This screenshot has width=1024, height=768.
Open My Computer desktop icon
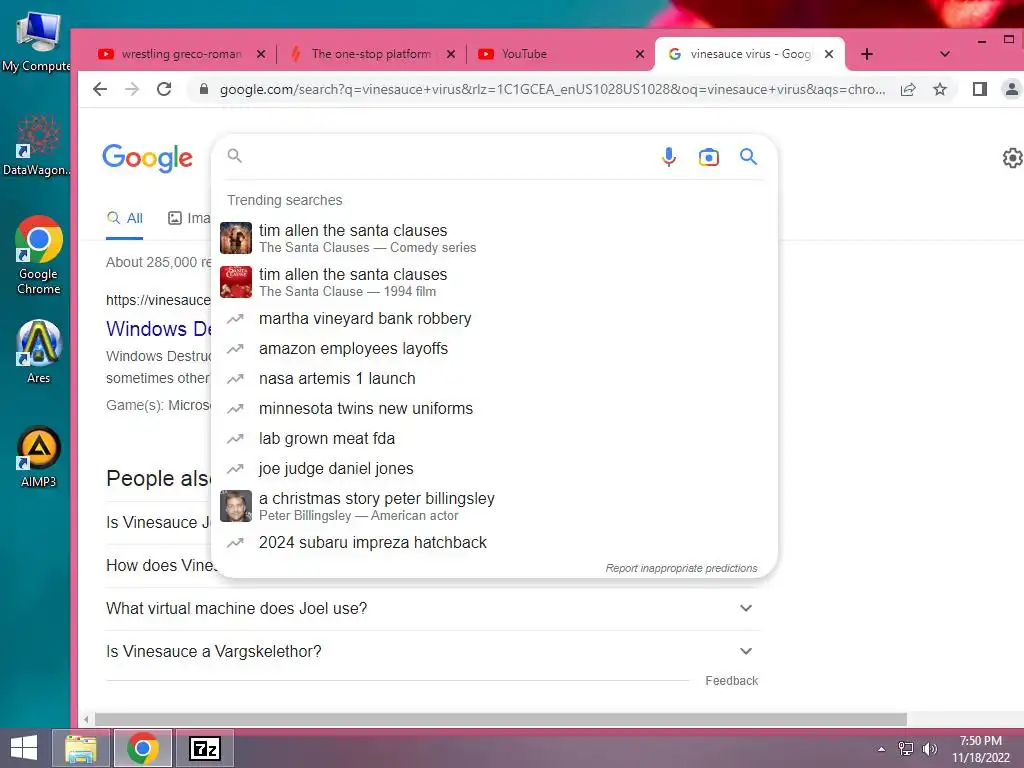click(x=37, y=41)
